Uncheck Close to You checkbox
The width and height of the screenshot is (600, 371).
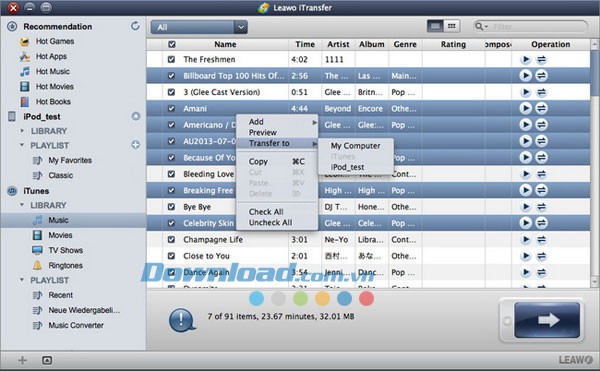point(171,256)
